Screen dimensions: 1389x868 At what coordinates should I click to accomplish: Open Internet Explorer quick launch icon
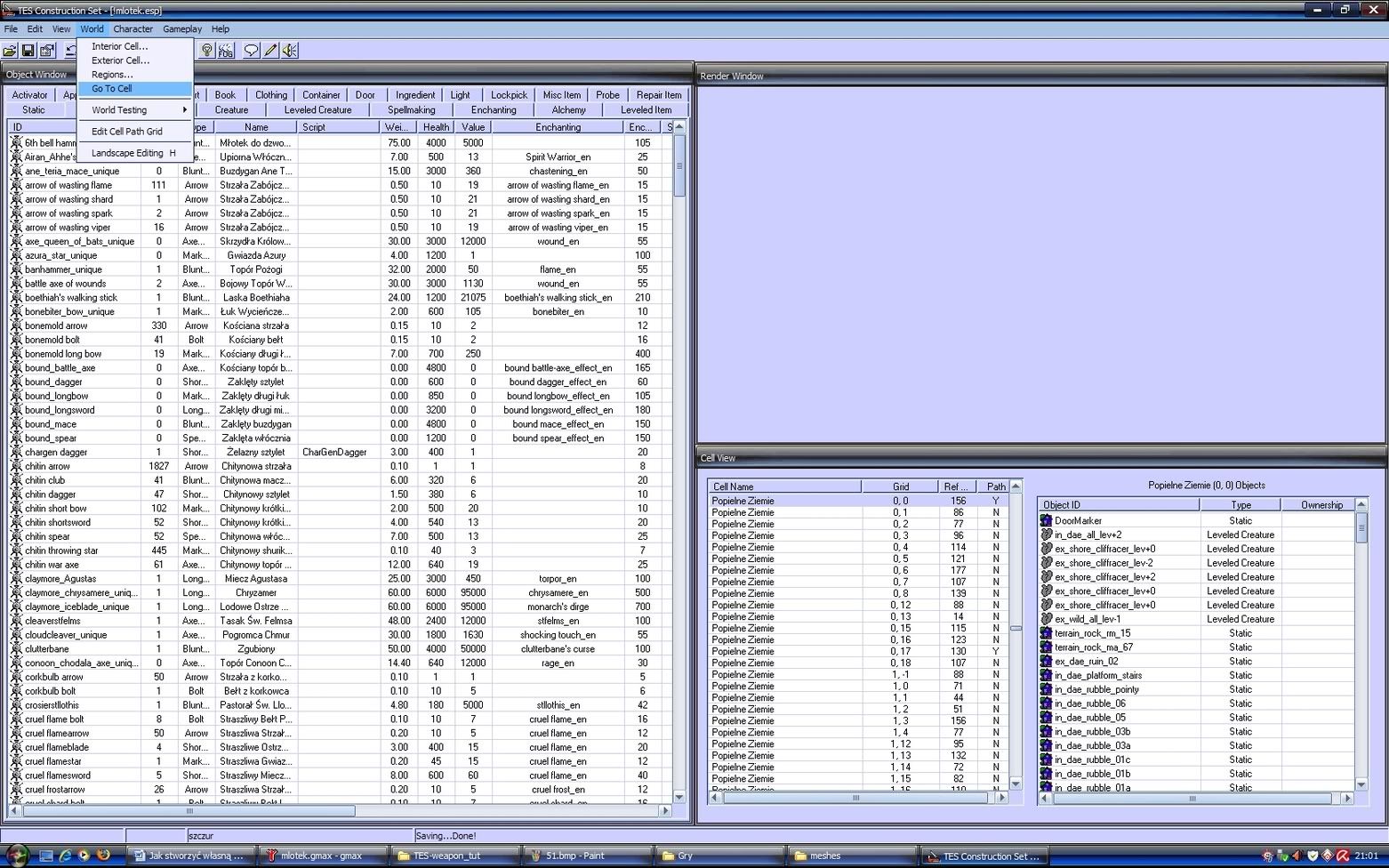pyautogui.click(x=65, y=856)
